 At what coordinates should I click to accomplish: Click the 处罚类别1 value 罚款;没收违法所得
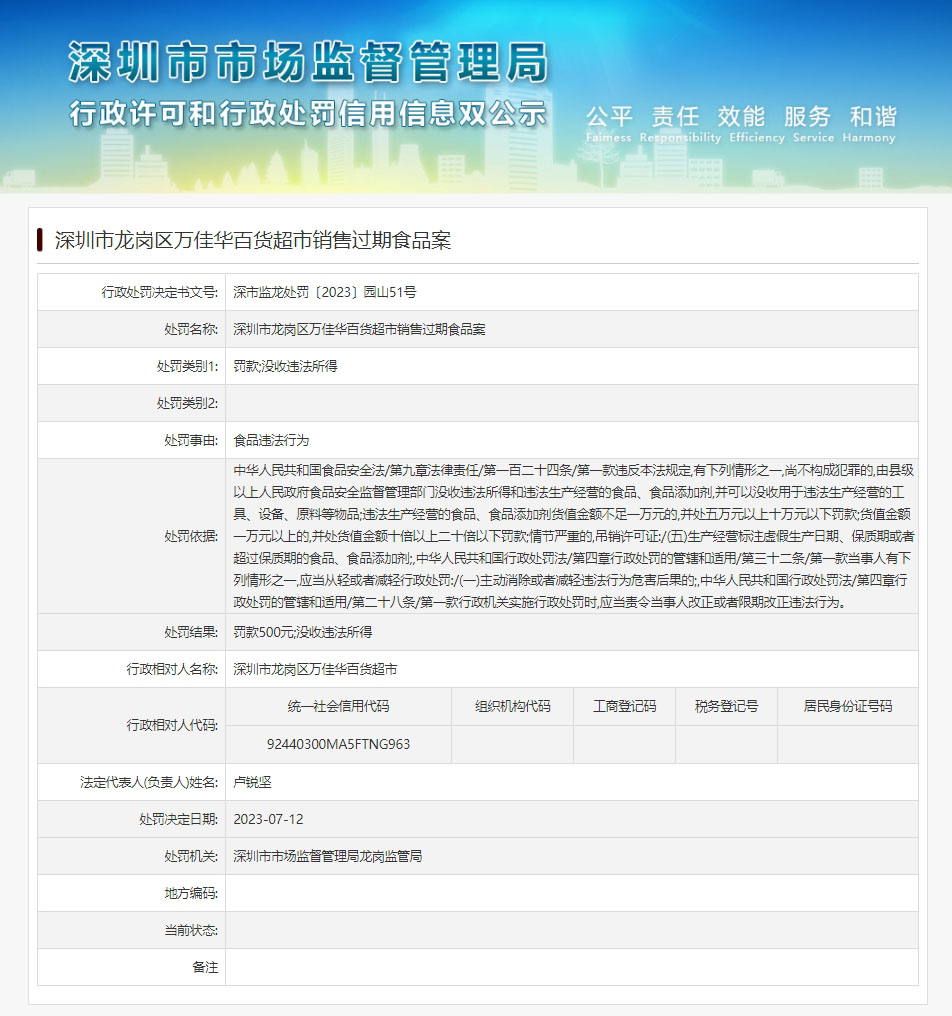(285, 366)
